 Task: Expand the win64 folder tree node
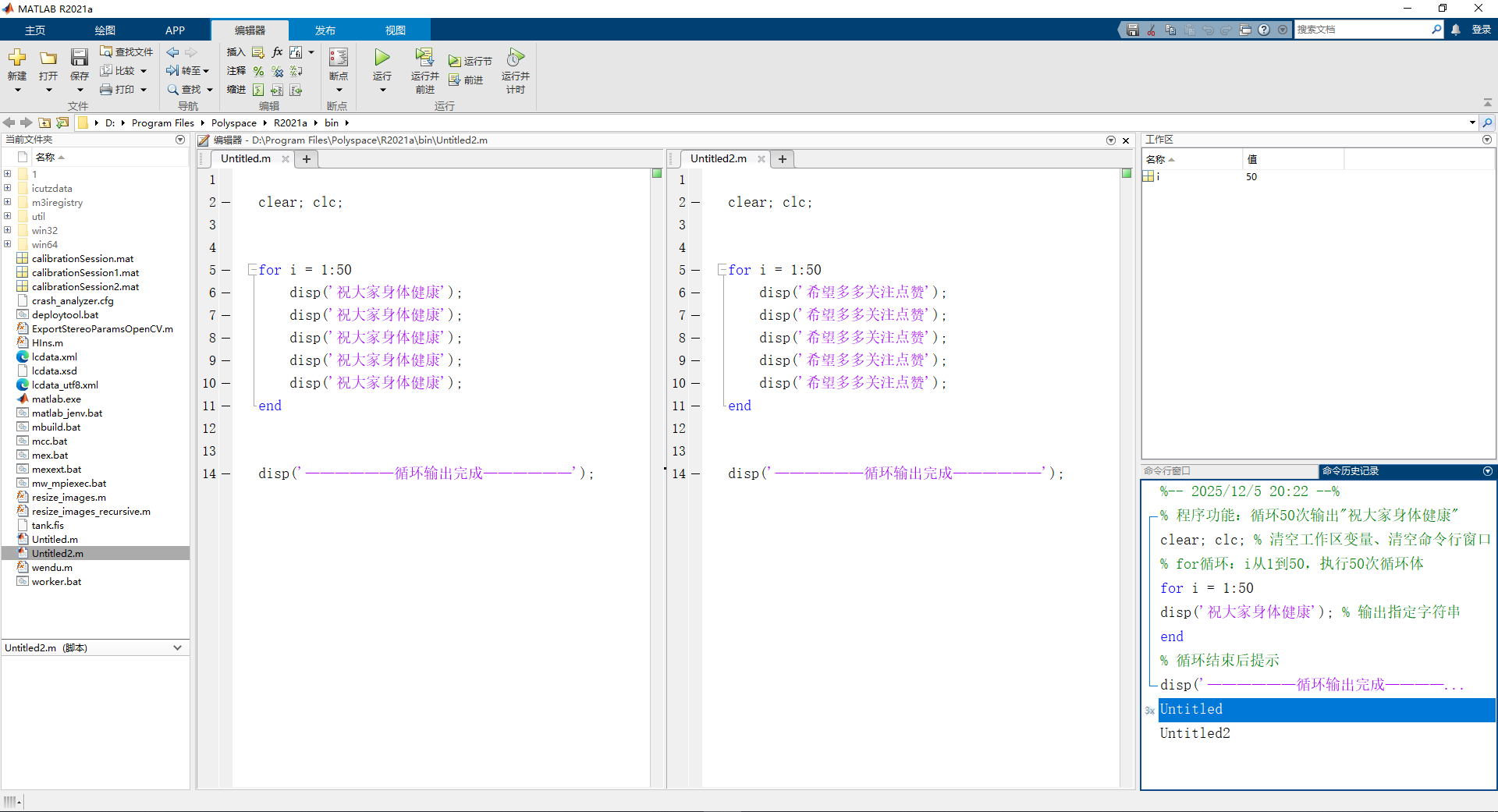click(7, 244)
